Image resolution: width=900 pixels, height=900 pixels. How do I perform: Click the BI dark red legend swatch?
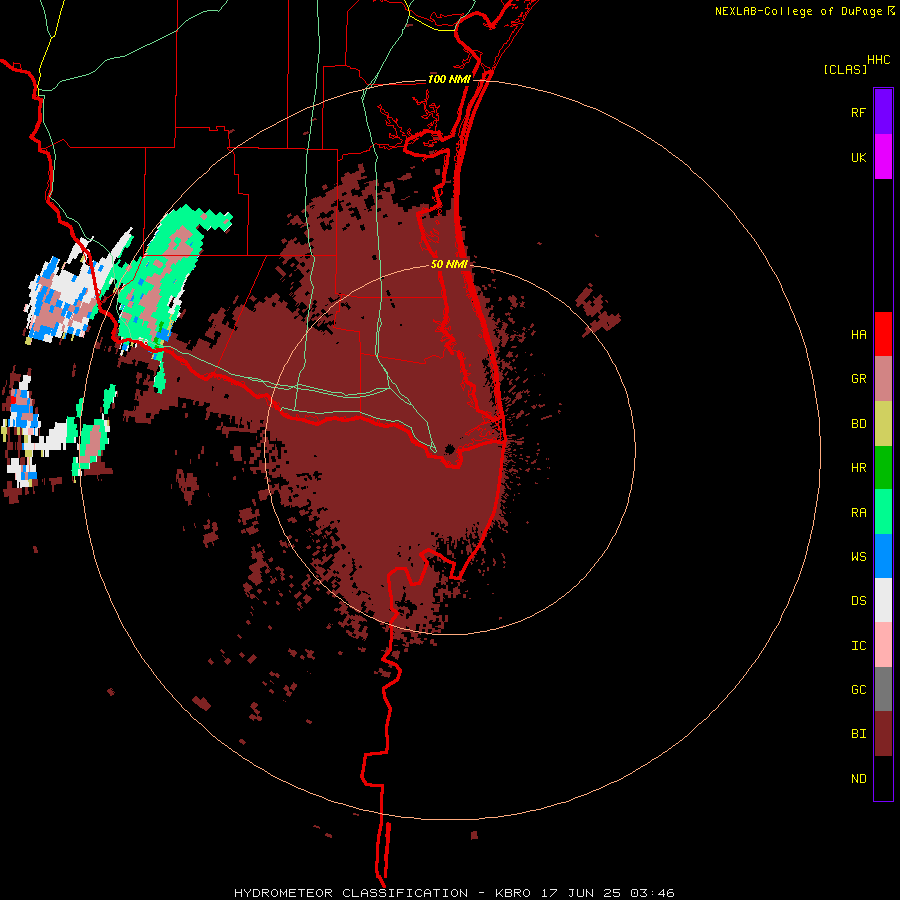(x=883, y=734)
